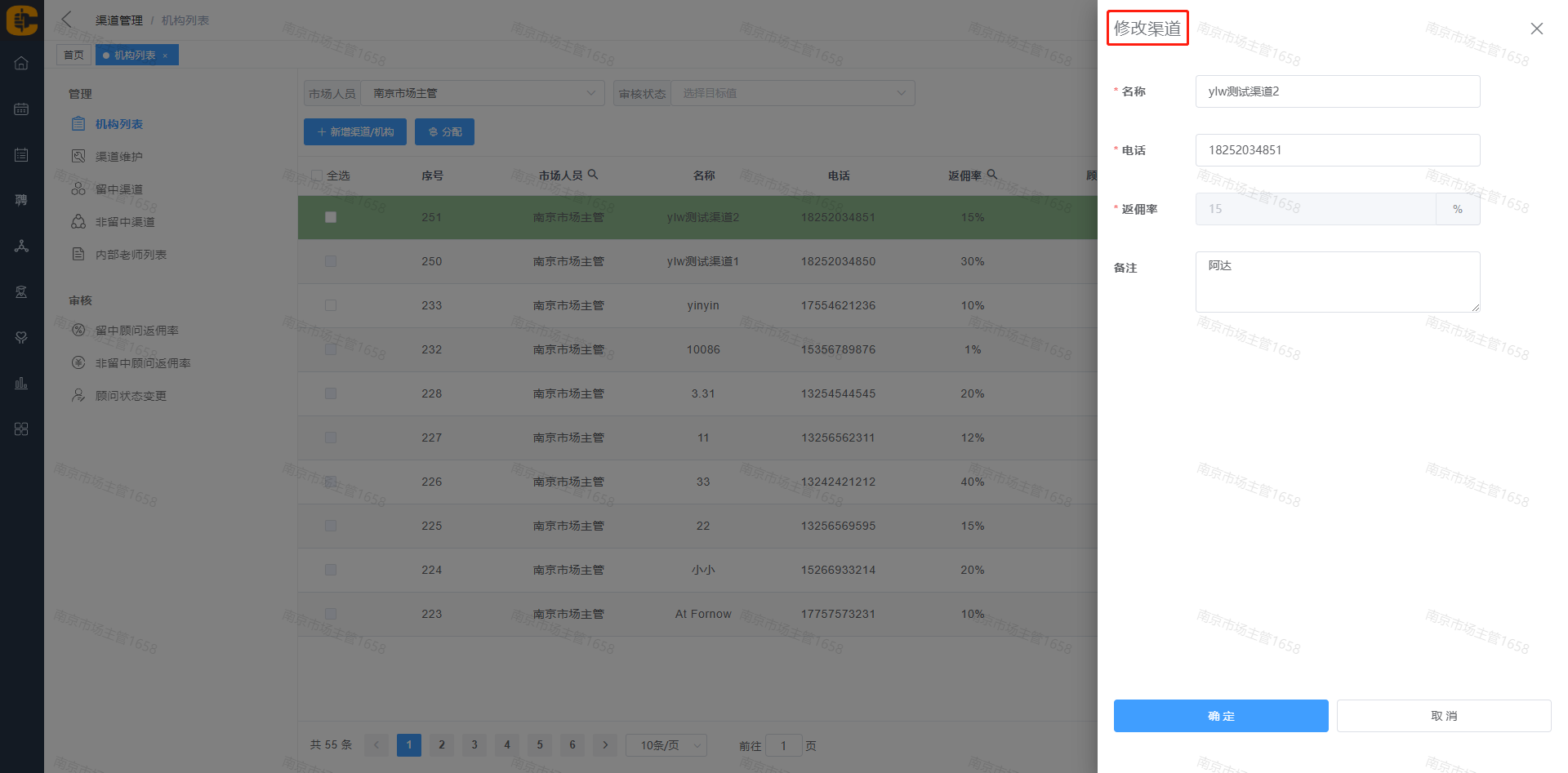Click the back arrow beside 渠道管理 breadcrumb

(x=67, y=20)
